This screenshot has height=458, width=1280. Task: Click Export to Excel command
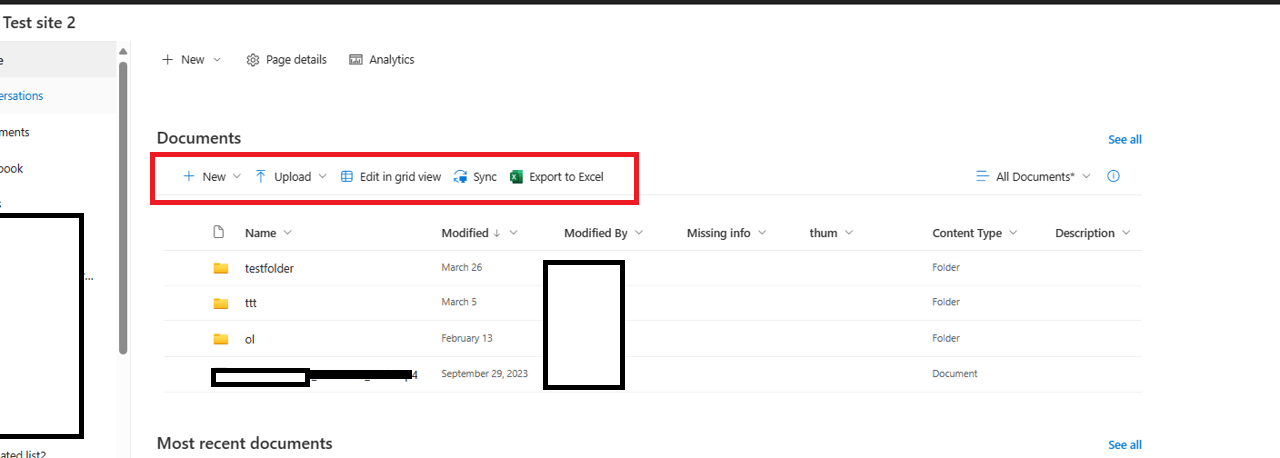(x=557, y=177)
